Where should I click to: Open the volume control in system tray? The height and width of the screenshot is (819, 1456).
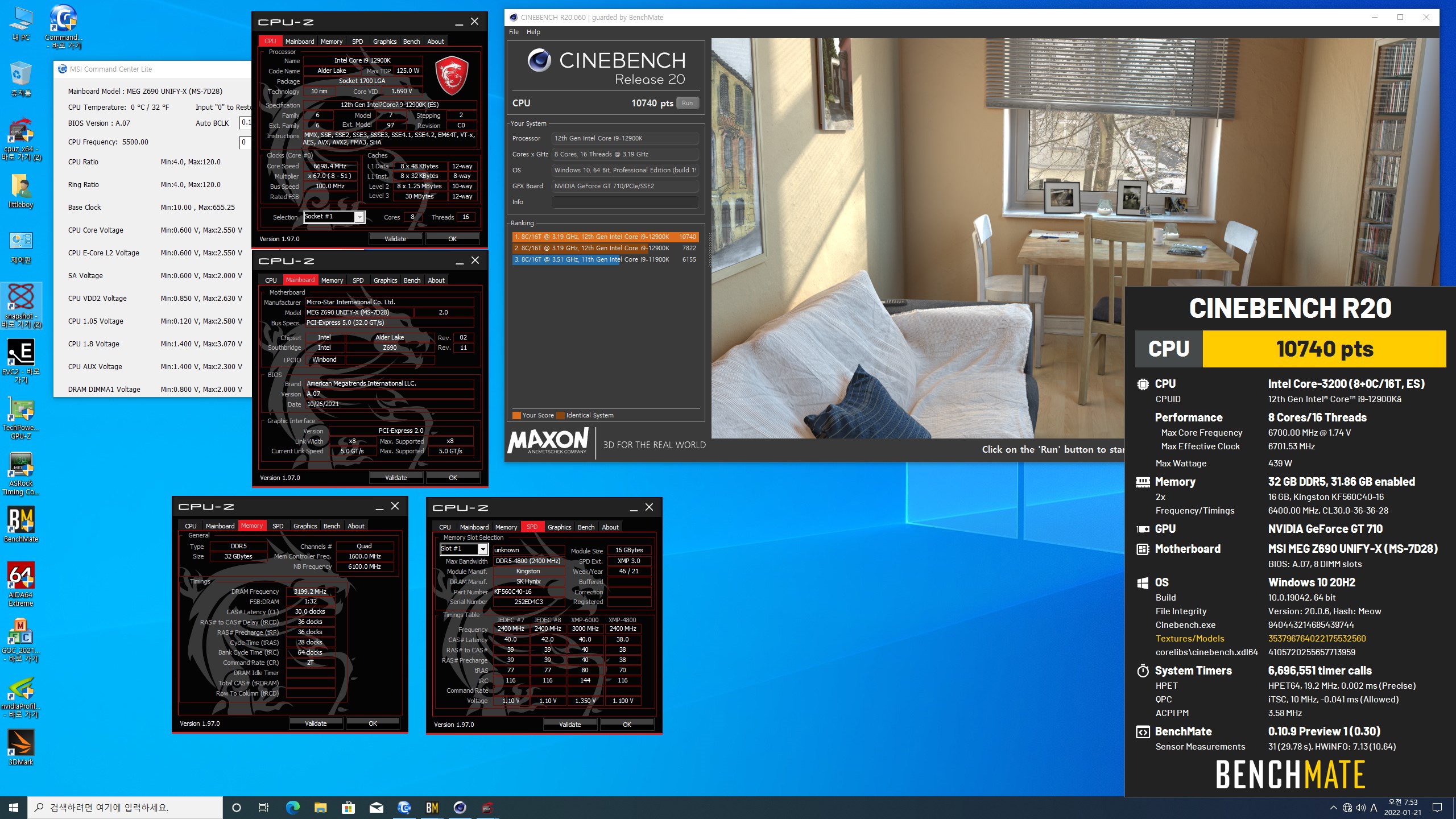pyautogui.click(x=1360, y=808)
